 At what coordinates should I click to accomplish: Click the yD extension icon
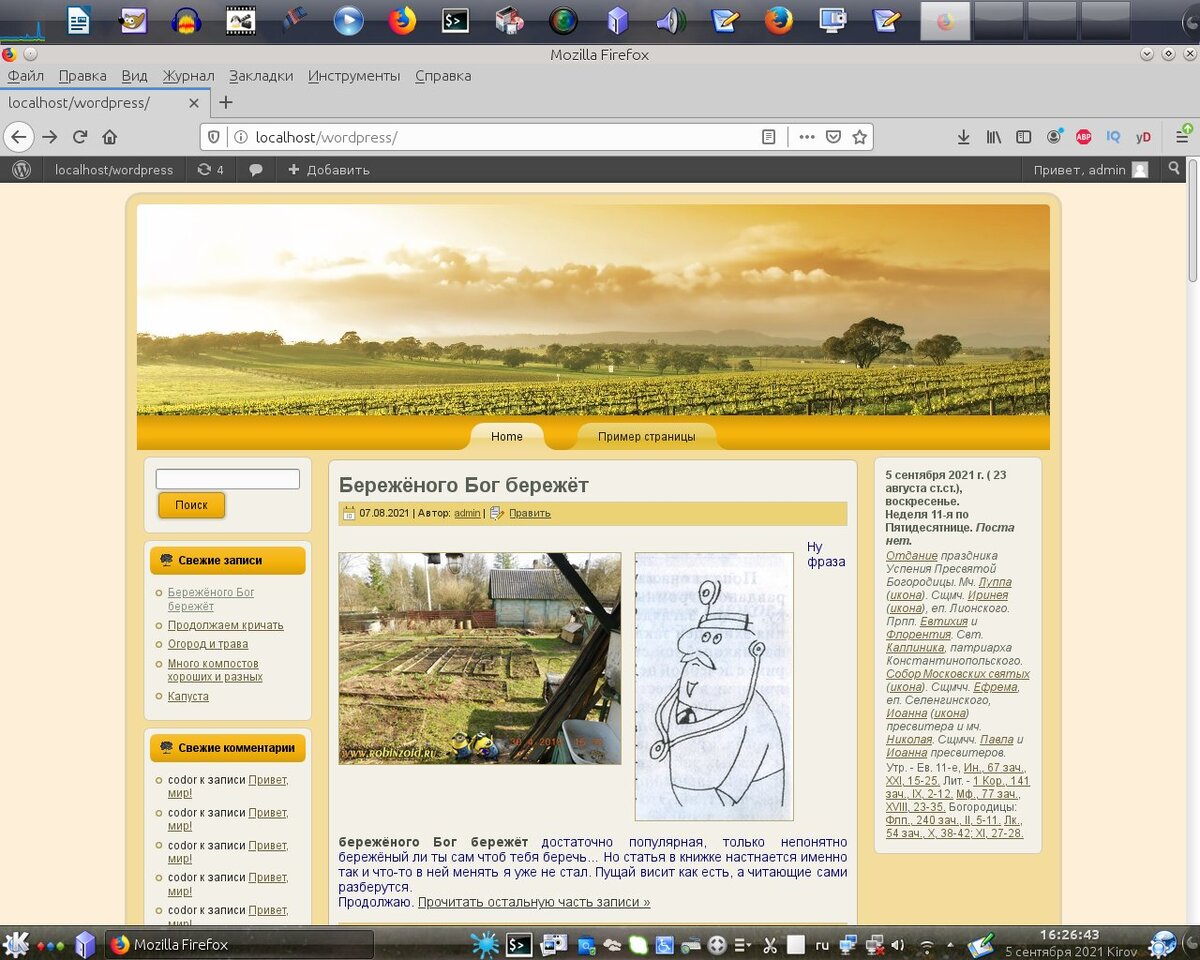pos(1143,137)
